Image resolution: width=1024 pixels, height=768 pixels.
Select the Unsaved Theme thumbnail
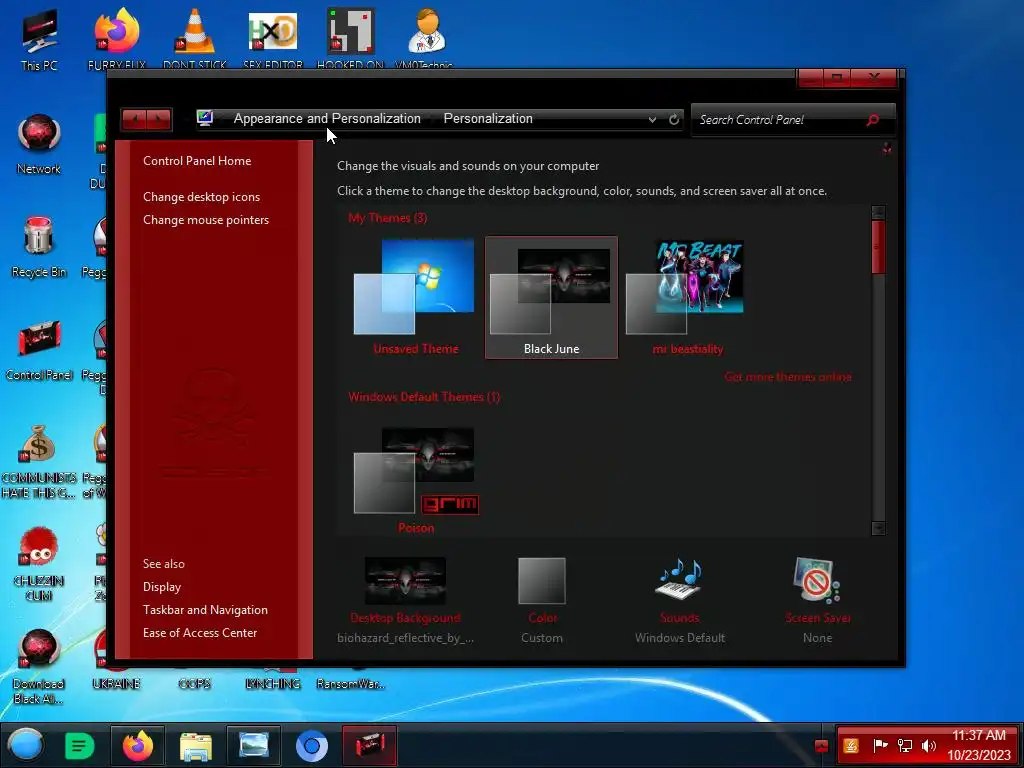(415, 297)
